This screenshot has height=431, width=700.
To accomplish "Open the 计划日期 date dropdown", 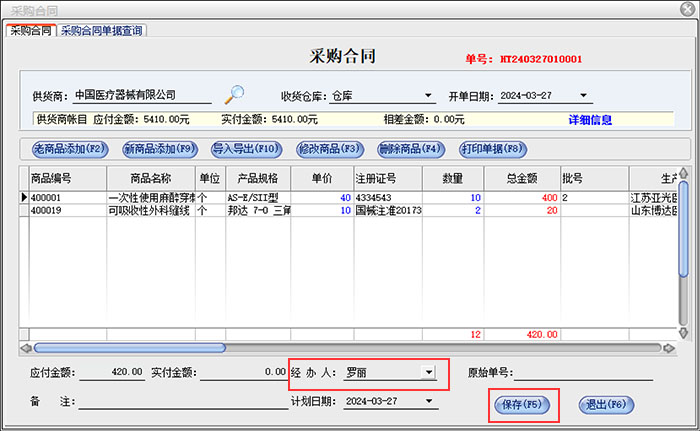I will click(430, 401).
